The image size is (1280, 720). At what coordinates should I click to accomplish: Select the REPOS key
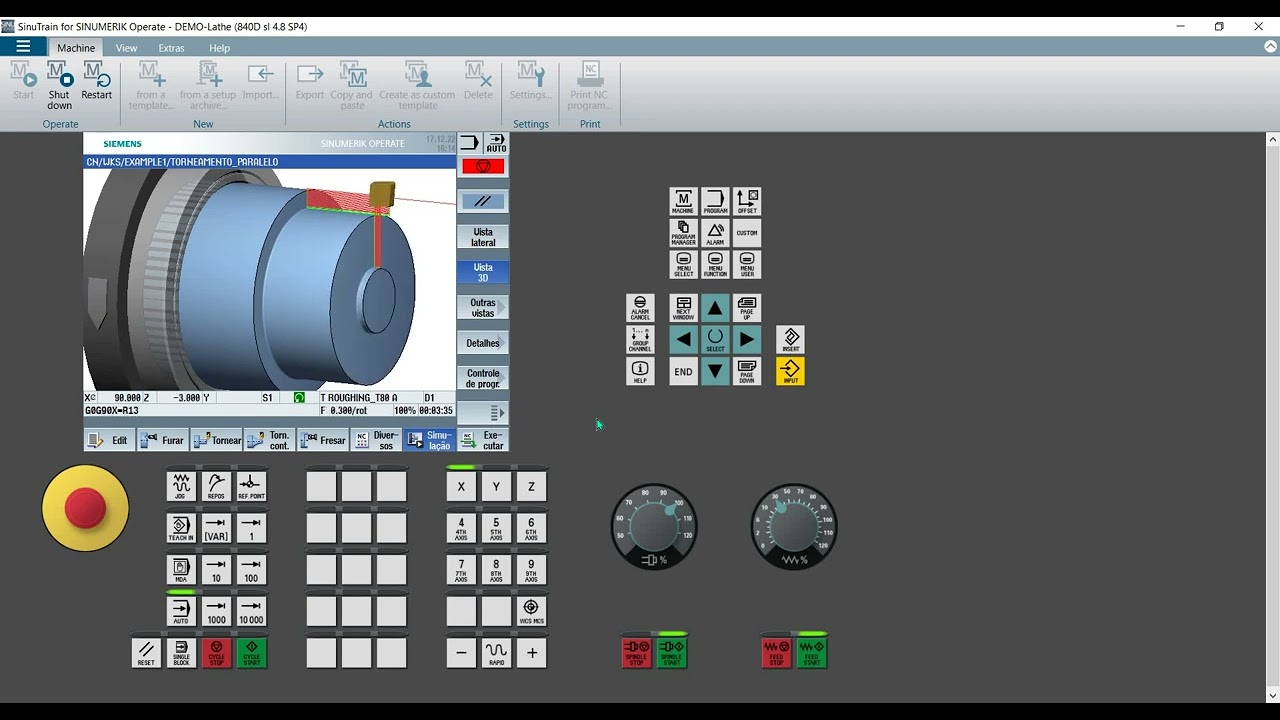[216, 486]
